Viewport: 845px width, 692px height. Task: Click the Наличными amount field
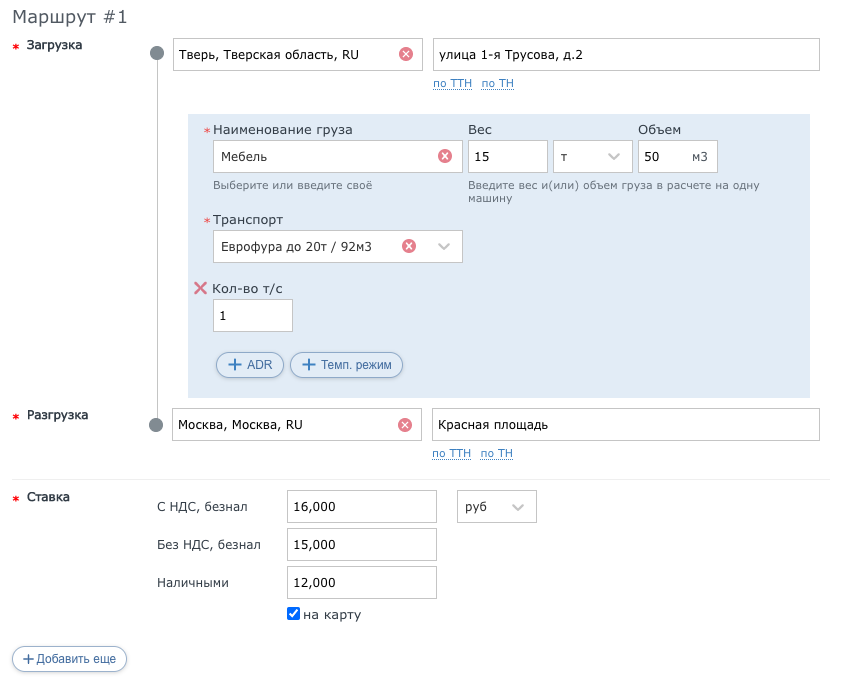click(361, 582)
